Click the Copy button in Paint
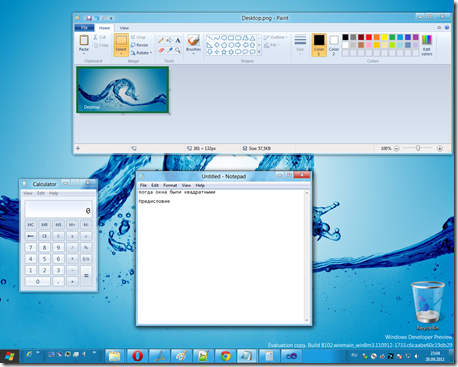The image size is (458, 367). tap(101, 45)
